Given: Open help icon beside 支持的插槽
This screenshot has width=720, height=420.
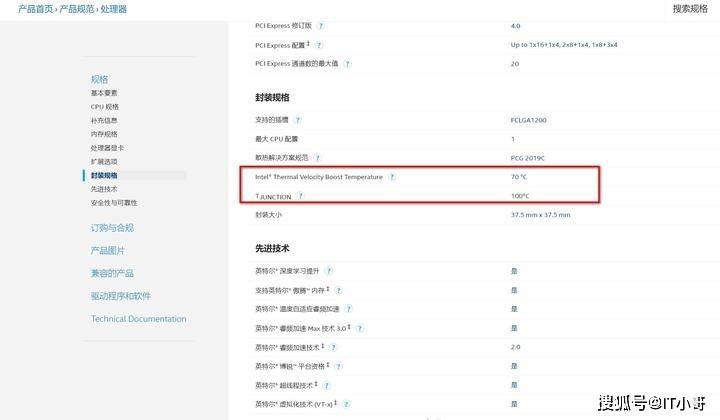Looking at the screenshot, I should click(298, 120).
